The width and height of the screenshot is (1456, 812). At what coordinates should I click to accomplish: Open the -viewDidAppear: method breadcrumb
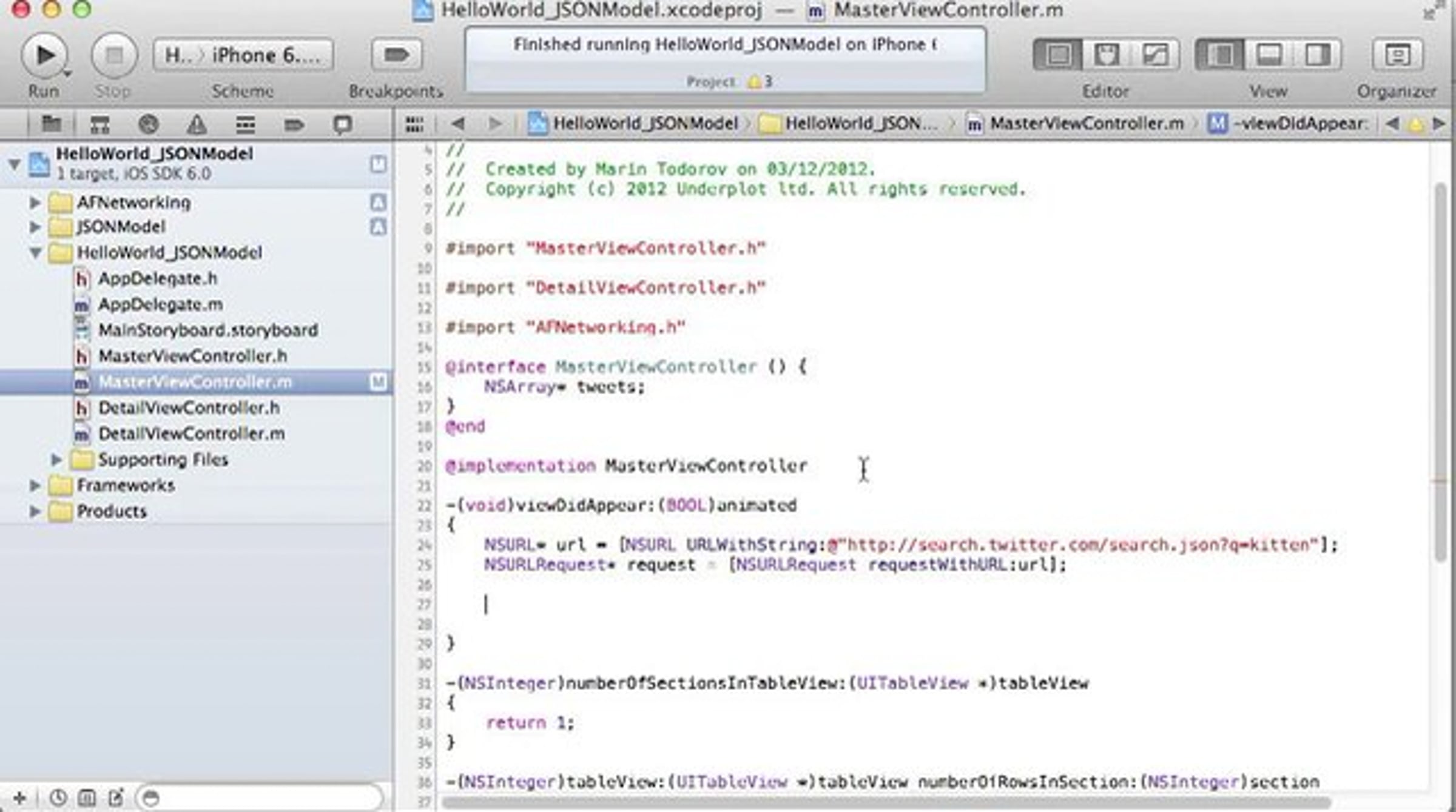[x=1287, y=124]
